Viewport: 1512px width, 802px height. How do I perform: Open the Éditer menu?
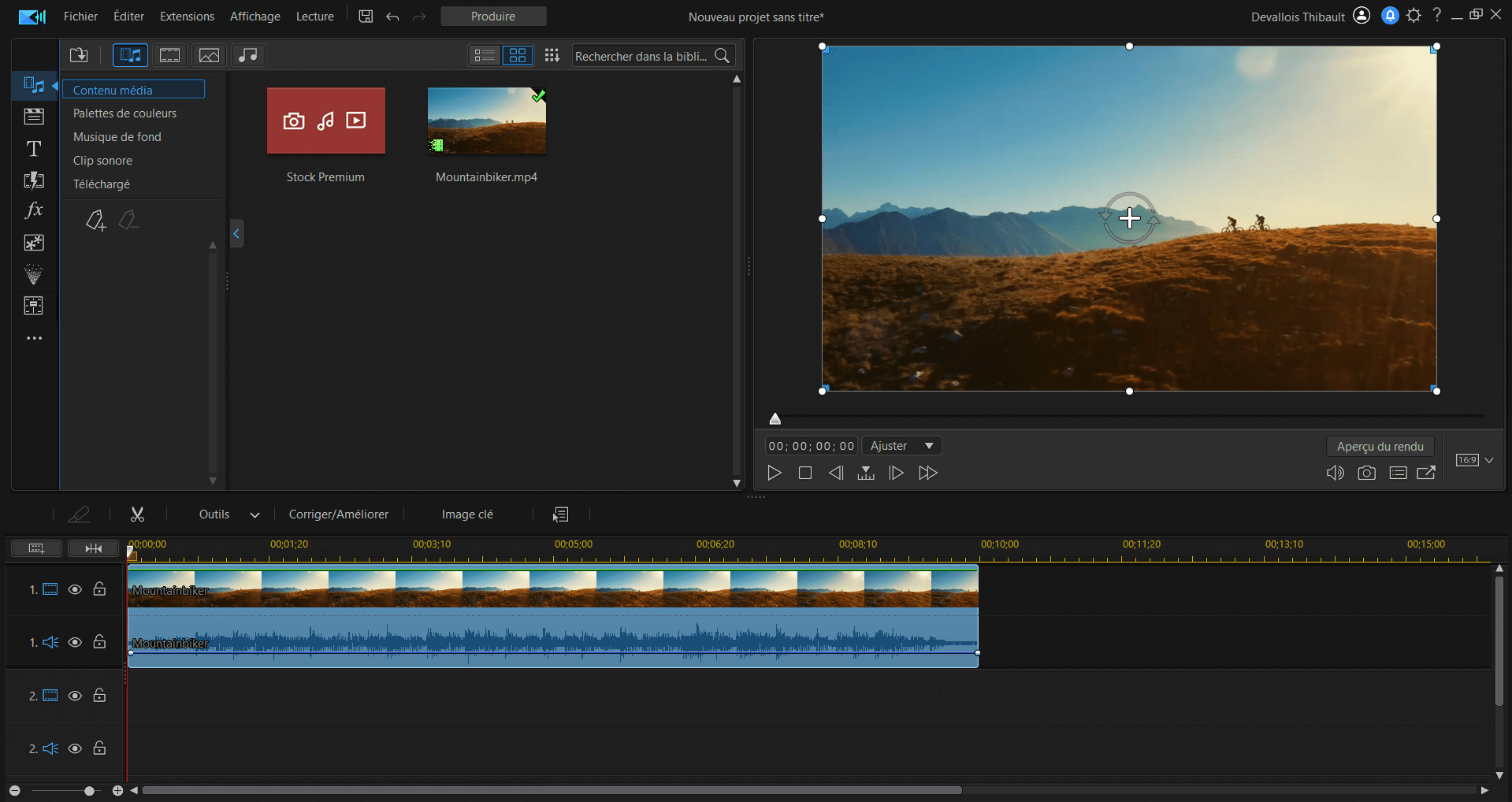click(128, 17)
